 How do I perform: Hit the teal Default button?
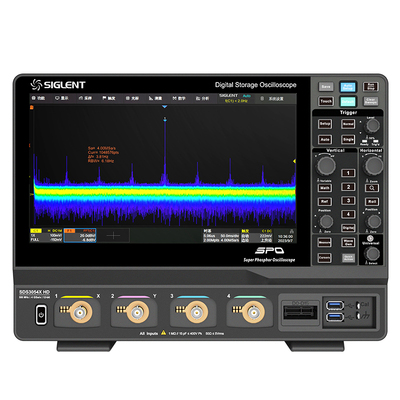[x=348, y=101]
